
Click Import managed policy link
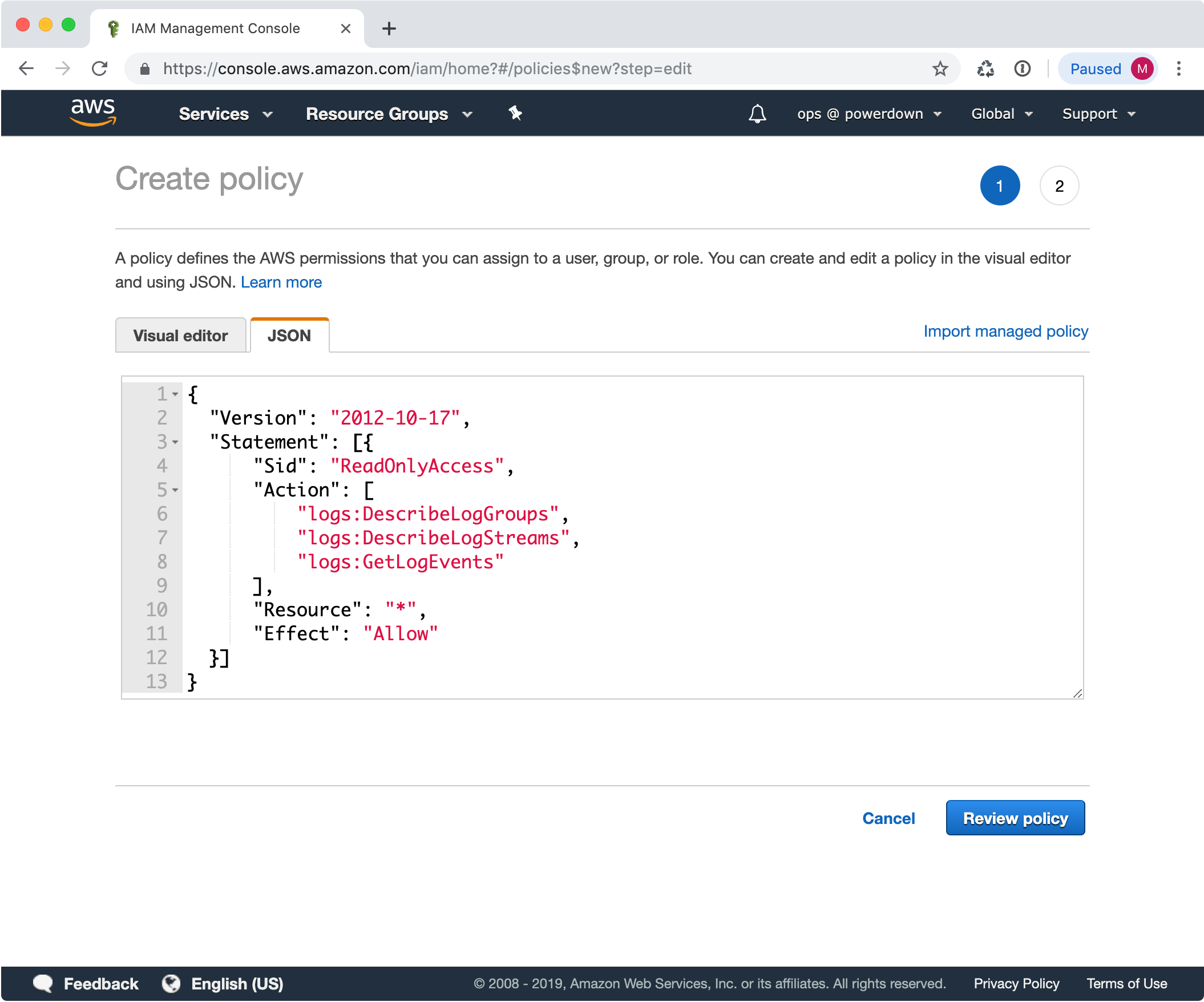point(1005,332)
